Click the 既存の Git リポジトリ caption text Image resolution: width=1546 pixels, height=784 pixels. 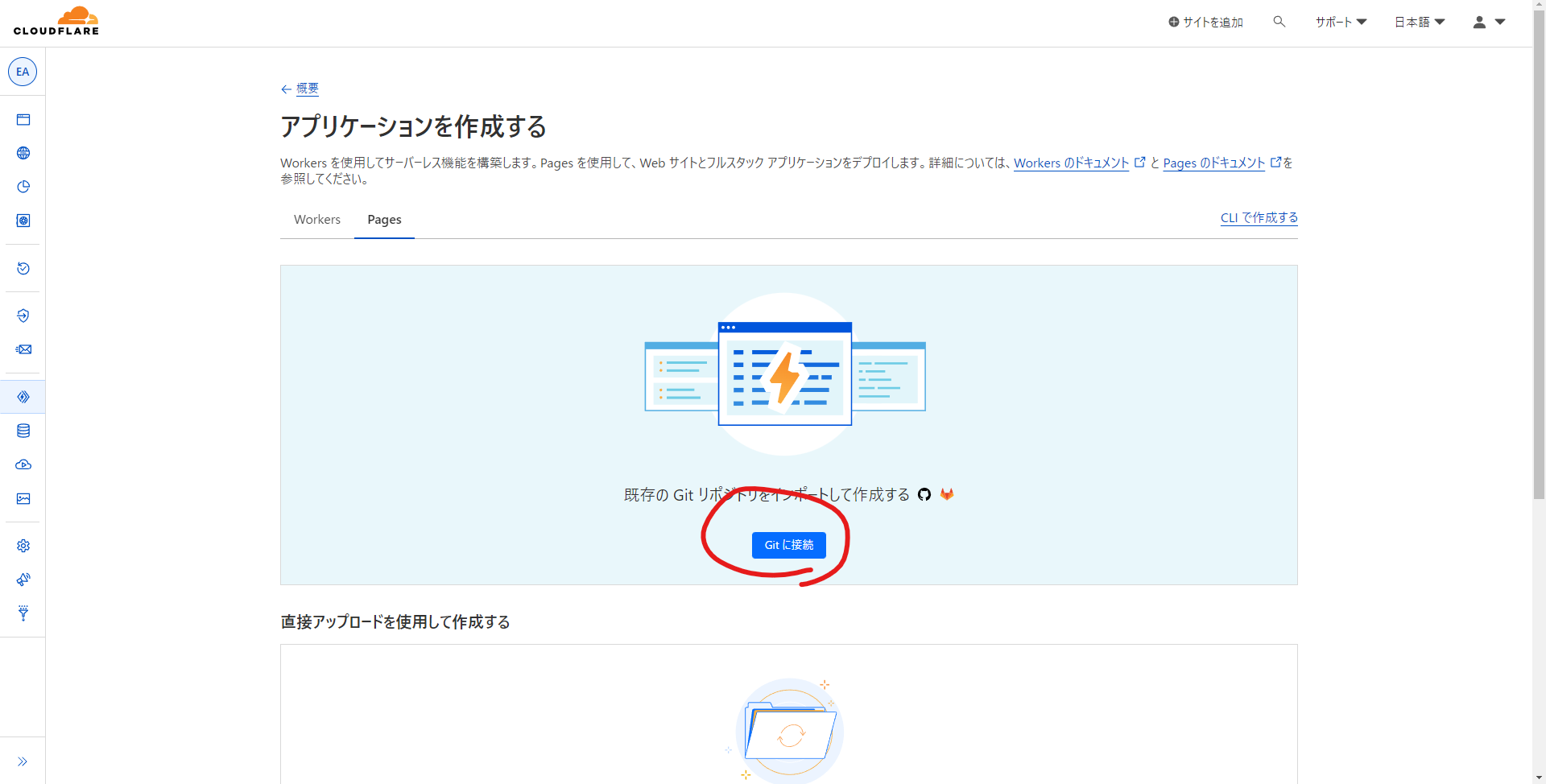[x=767, y=494]
